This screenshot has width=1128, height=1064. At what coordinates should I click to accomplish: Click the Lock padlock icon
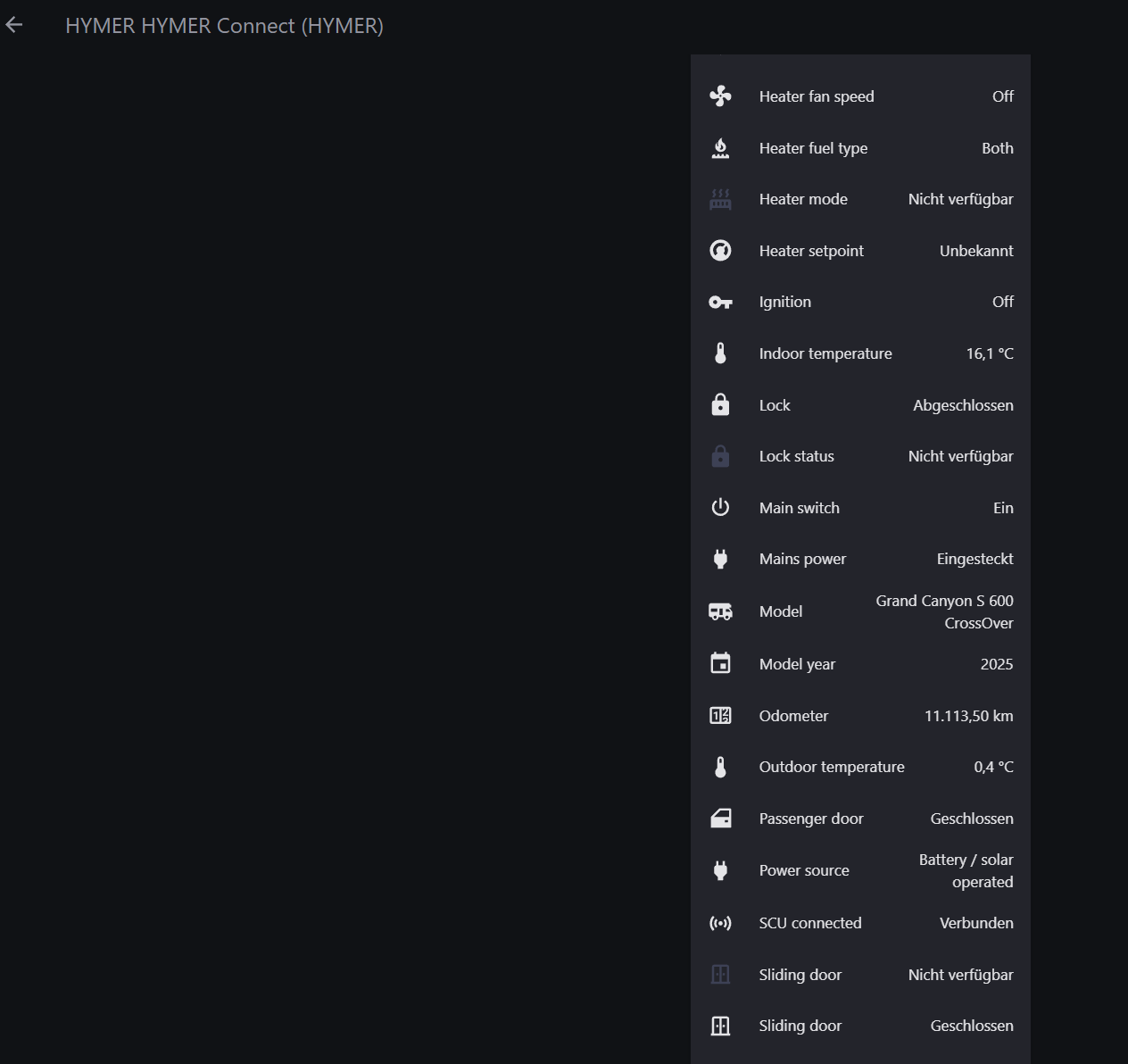coord(720,405)
